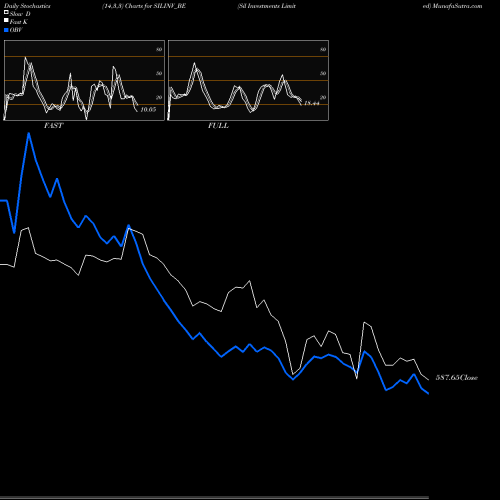Click the OBV legend text
The image size is (500, 500).
click(x=16, y=30)
